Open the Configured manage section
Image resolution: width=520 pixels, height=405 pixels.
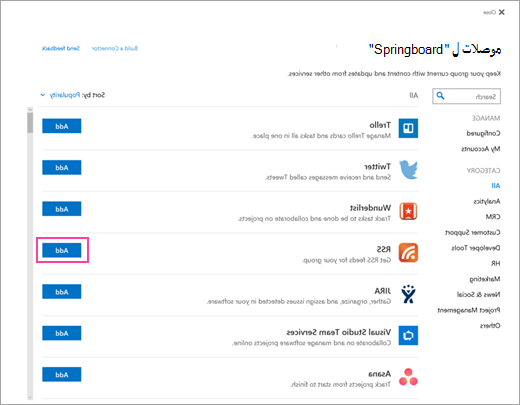point(483,133)
